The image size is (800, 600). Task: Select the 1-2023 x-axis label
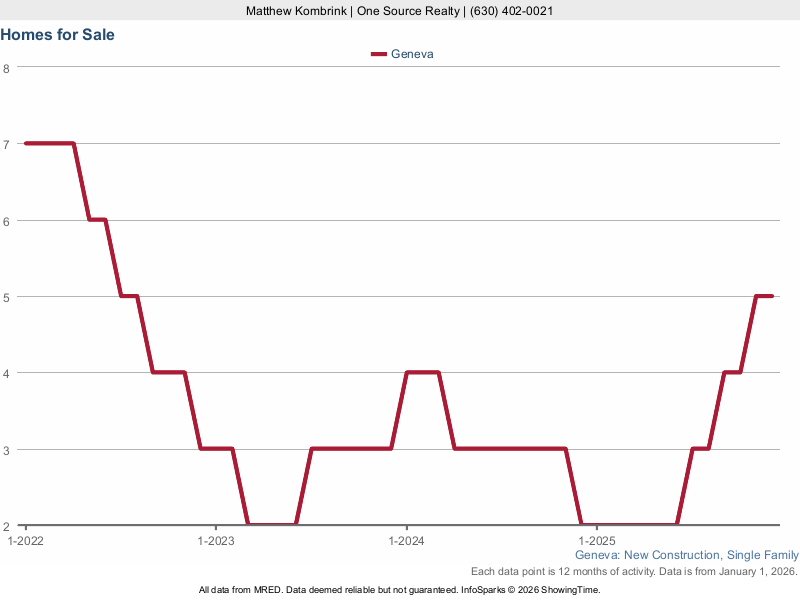click(x=215, y=540)
